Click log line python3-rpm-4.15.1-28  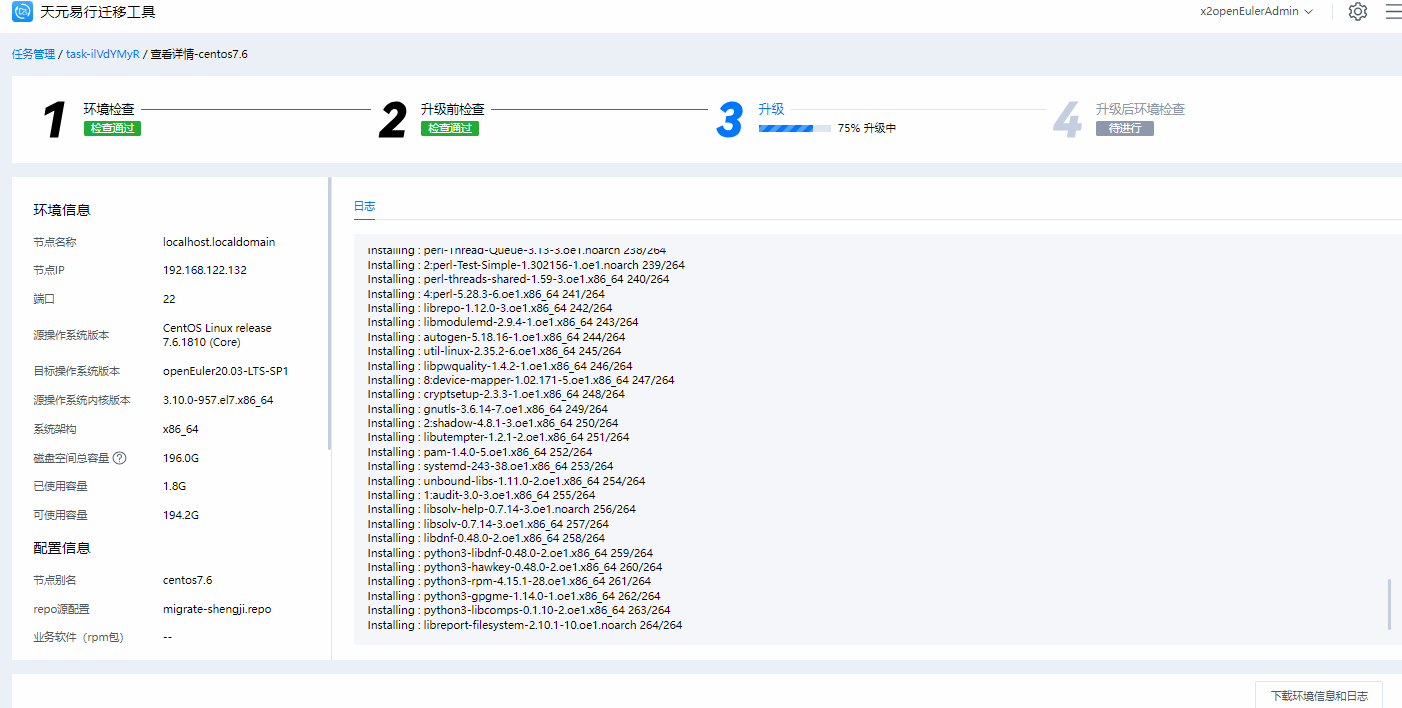point(509,581)
